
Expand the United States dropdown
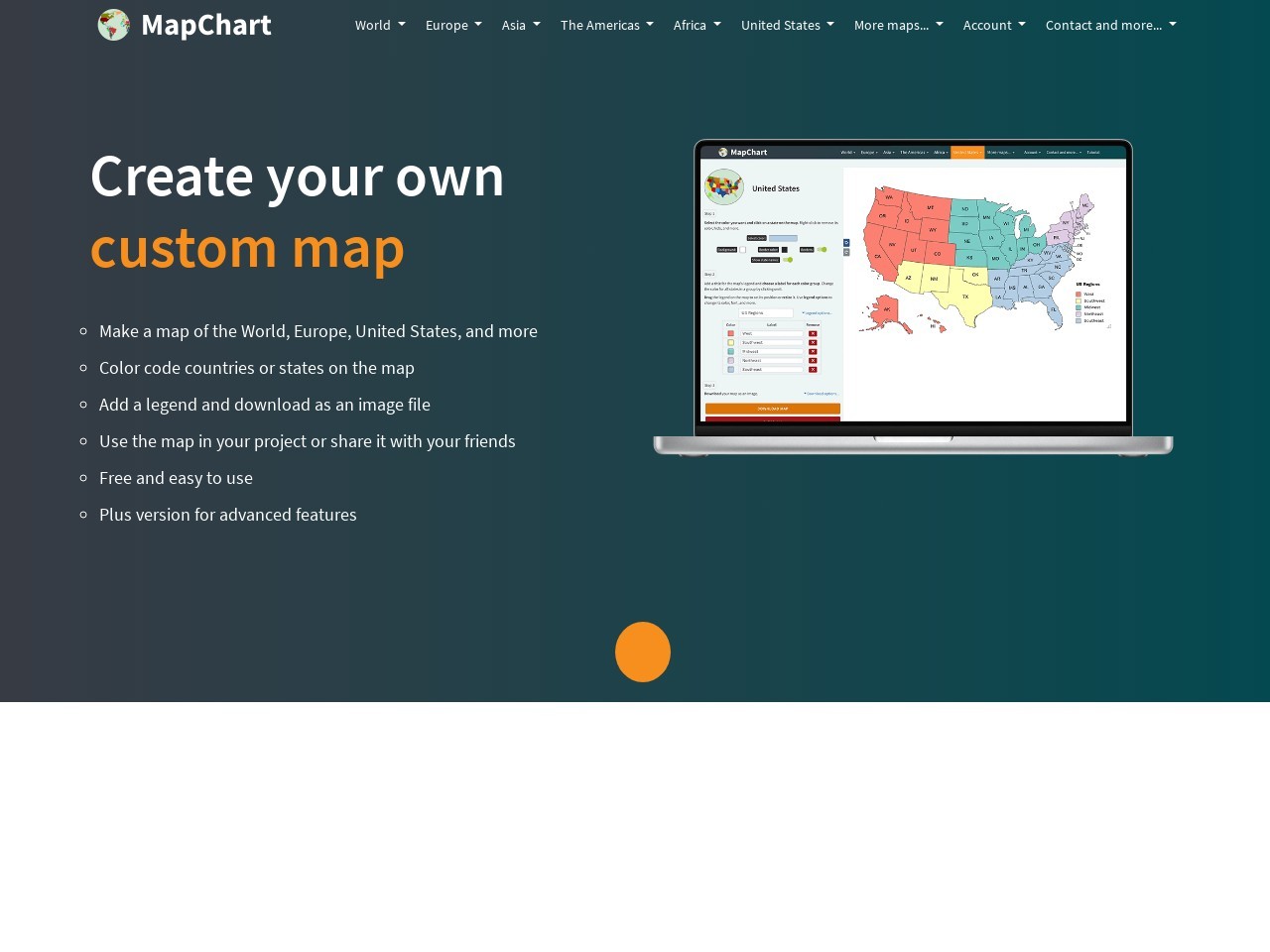coord(787,25)
